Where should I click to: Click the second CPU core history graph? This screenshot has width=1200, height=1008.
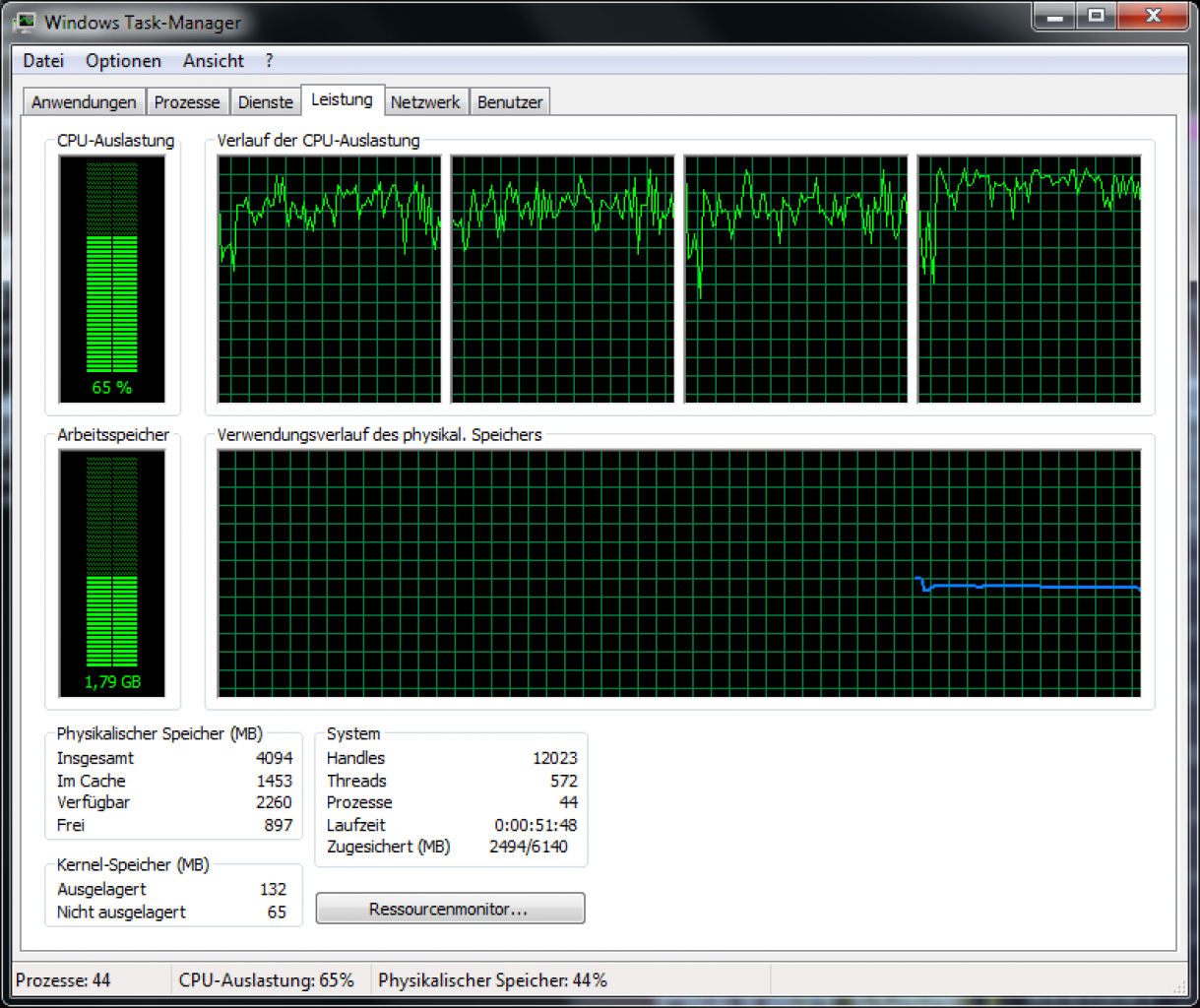click(x=563, y=280)
